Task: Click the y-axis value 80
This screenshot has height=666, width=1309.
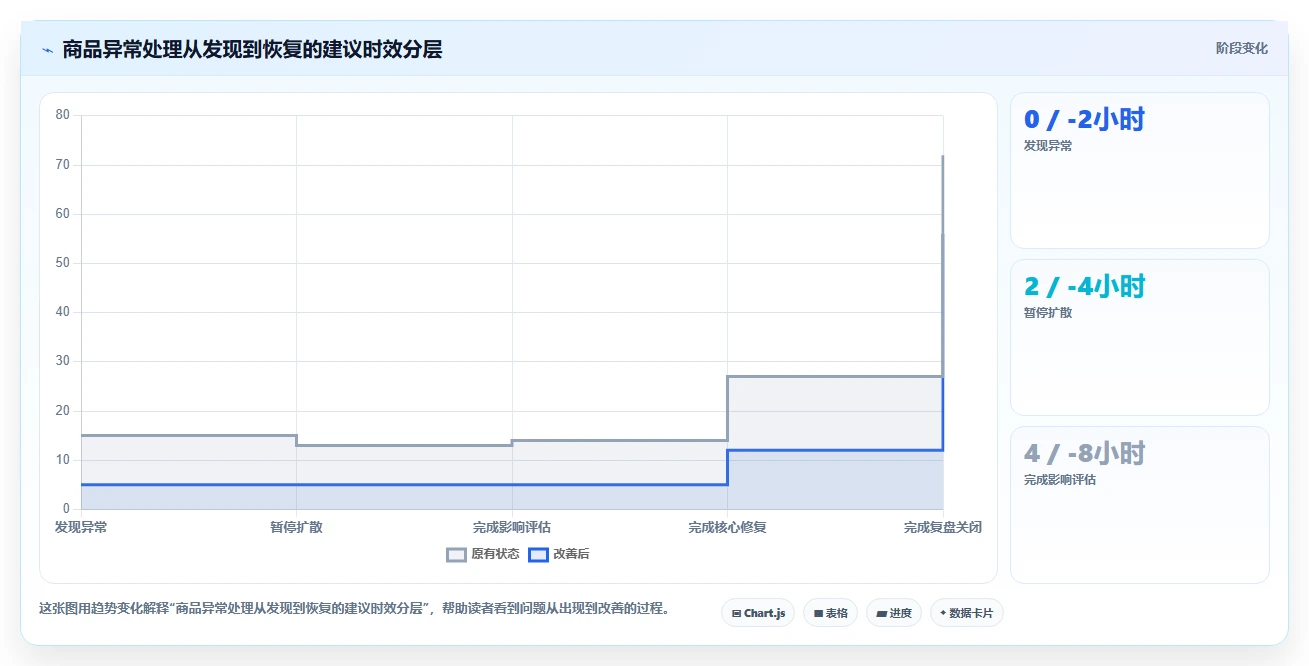Action: pyautogui.click(x=63, y=115)
